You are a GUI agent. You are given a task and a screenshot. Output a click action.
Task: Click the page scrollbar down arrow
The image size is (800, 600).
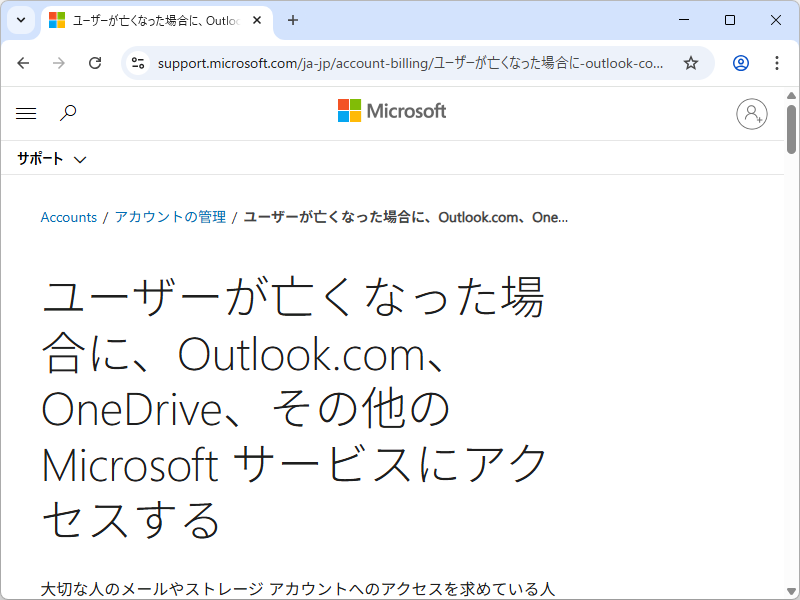tap(791, 590)
